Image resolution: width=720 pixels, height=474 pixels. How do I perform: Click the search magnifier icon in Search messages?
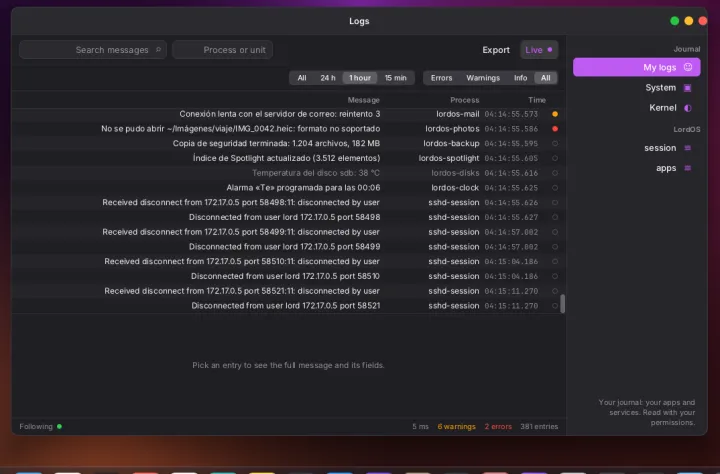(158, 50)
